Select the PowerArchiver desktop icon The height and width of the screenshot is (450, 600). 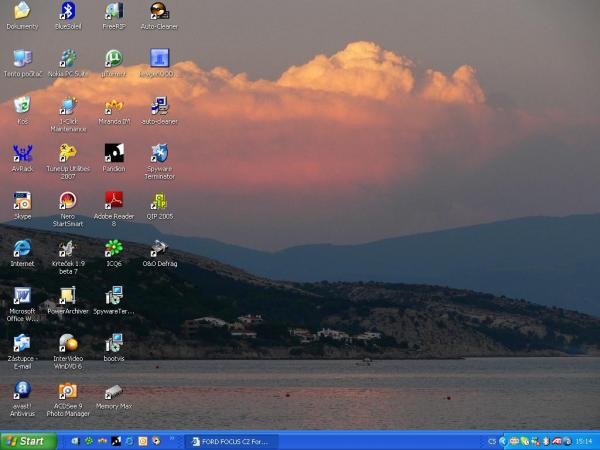68,295
